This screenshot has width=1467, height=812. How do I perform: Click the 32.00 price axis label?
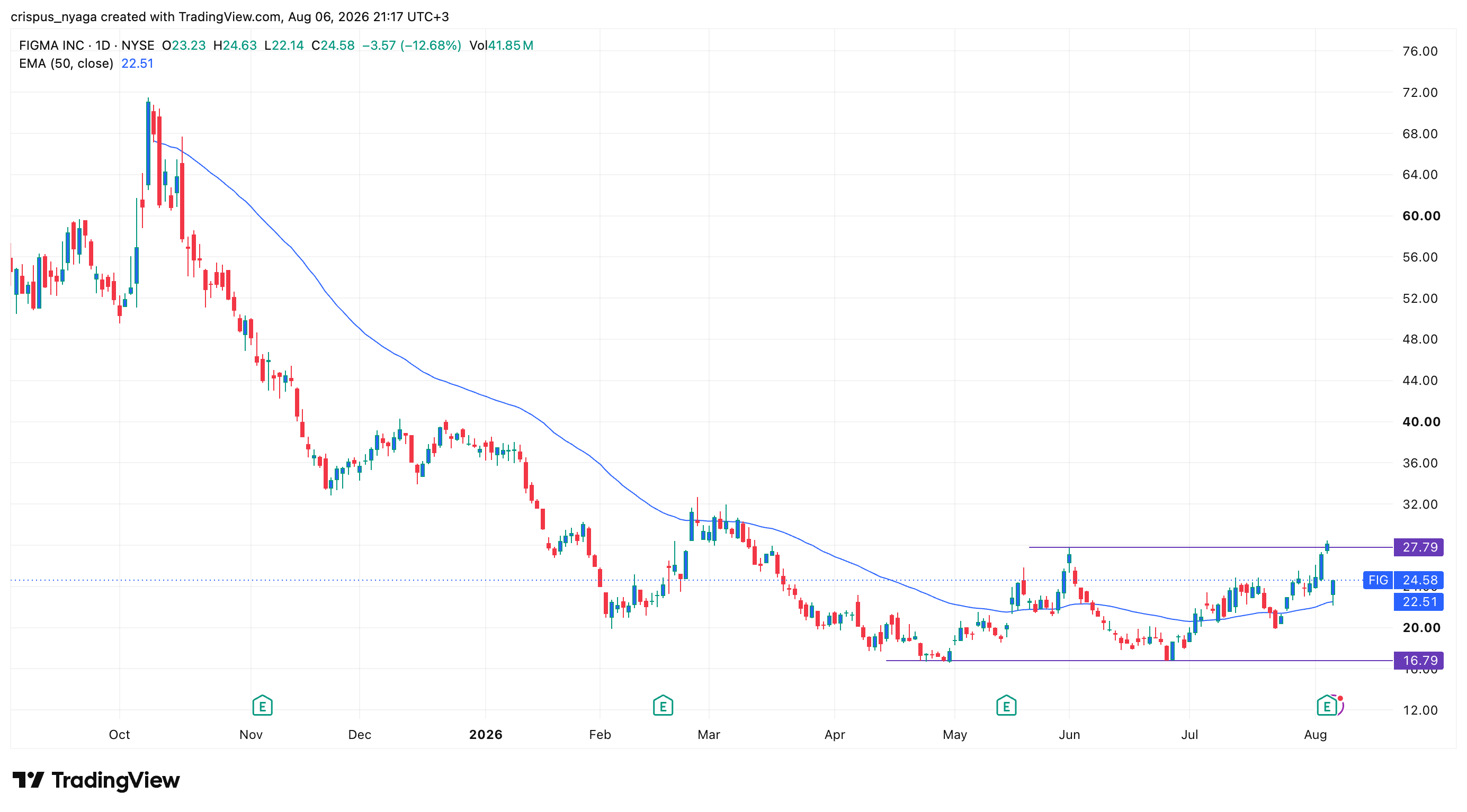coord(1420,504)
